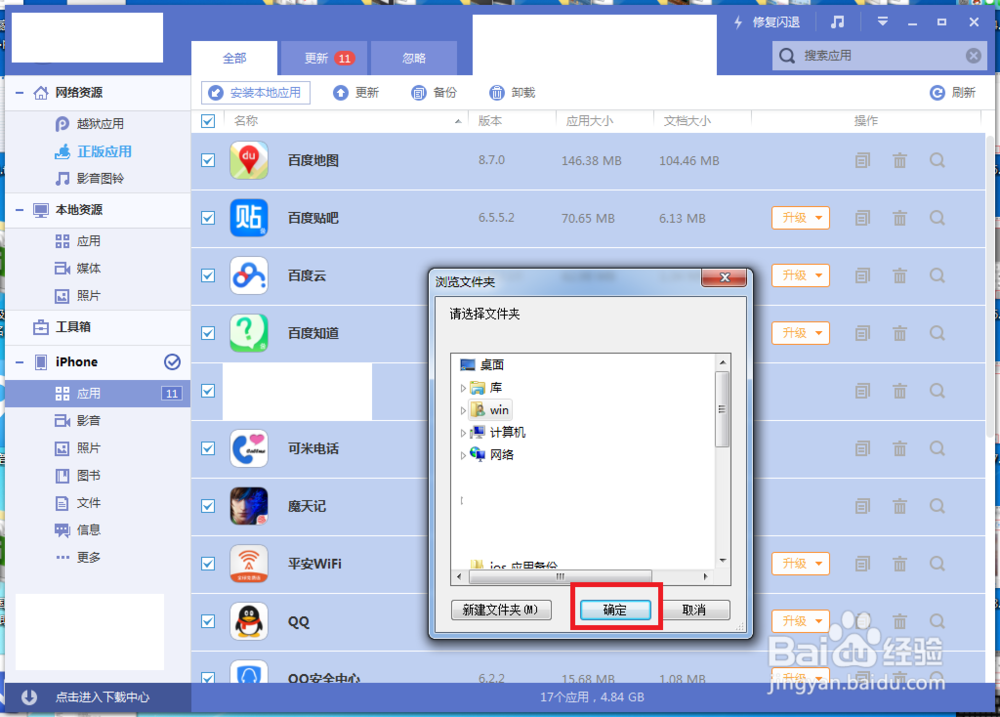1000x717 pixels.
Task: Expand the 计算机 node in dialog tree
Action: click(463, 432)
